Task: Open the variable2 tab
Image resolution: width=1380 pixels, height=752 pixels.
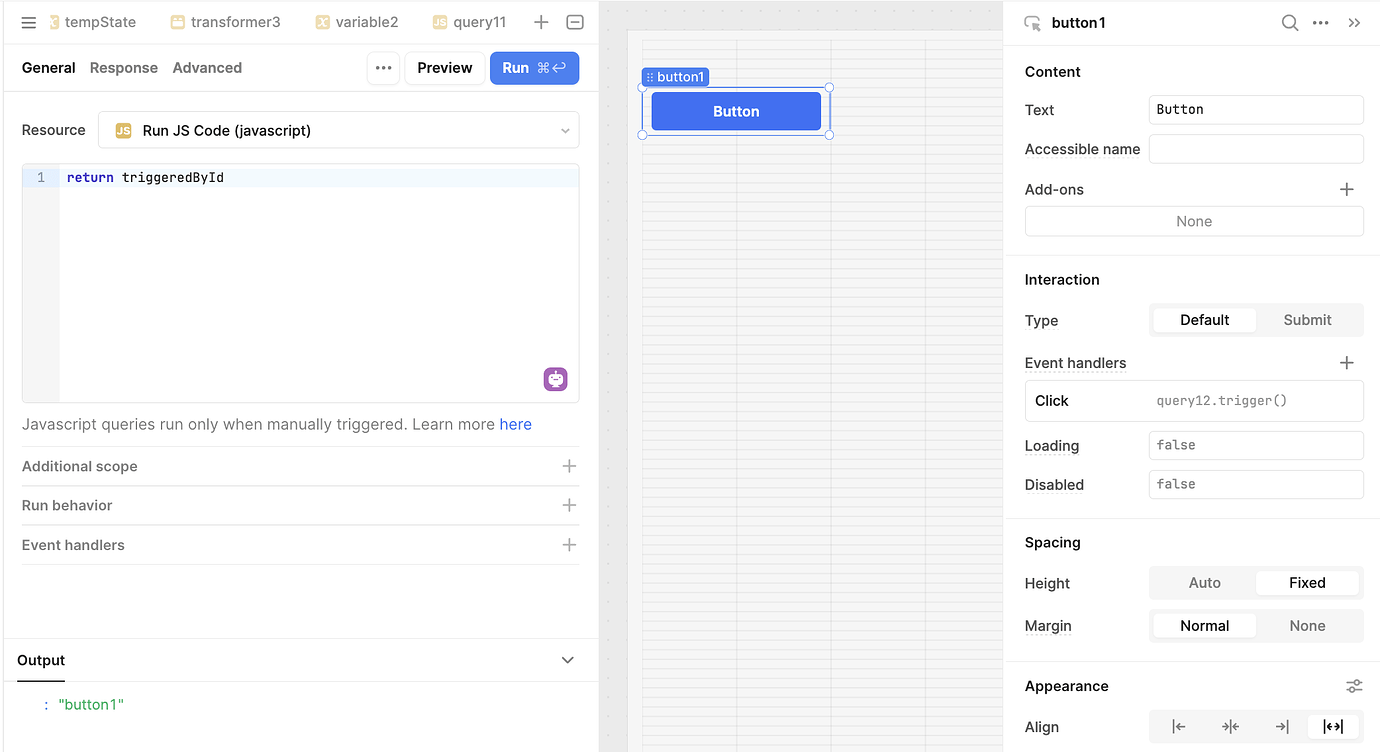Action: click(357, 22)
